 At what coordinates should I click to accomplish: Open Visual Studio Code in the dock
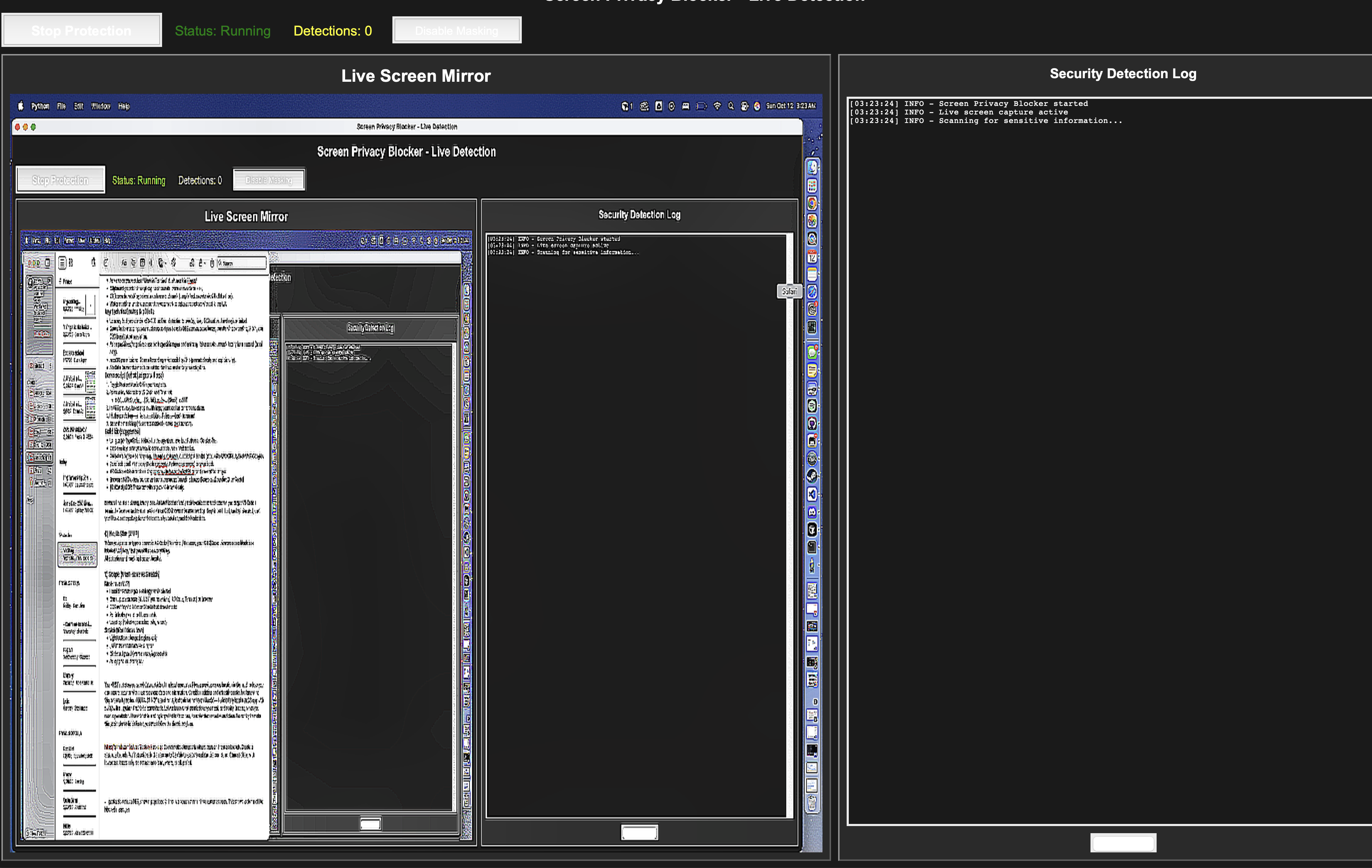(812, 494)
